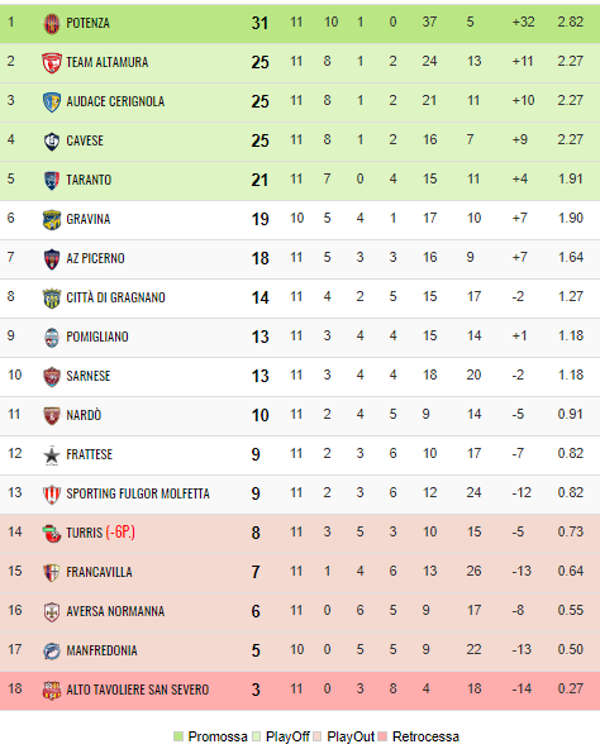Click the Gravina team crest icon
The image size is (600, 749).
[x=52, y=219]
